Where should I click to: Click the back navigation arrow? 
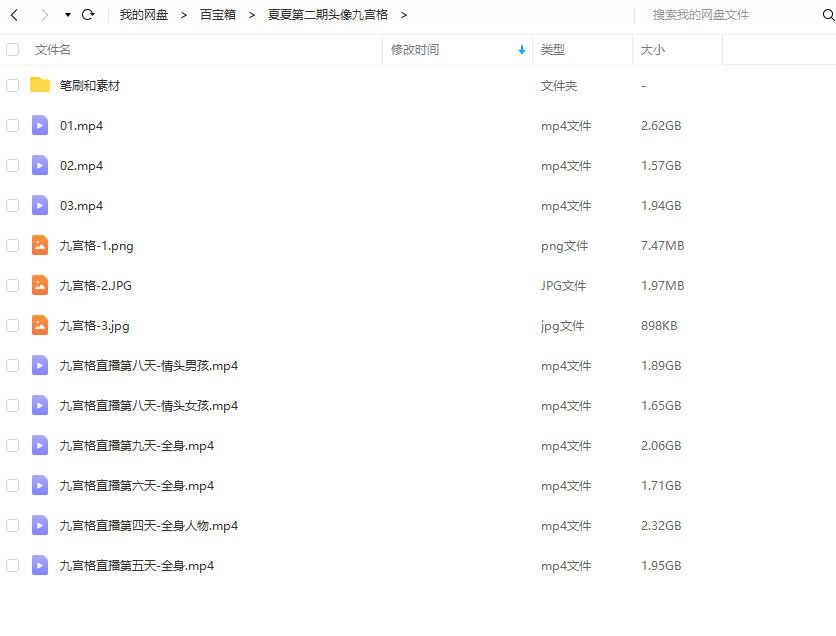(x=14, y=15)
